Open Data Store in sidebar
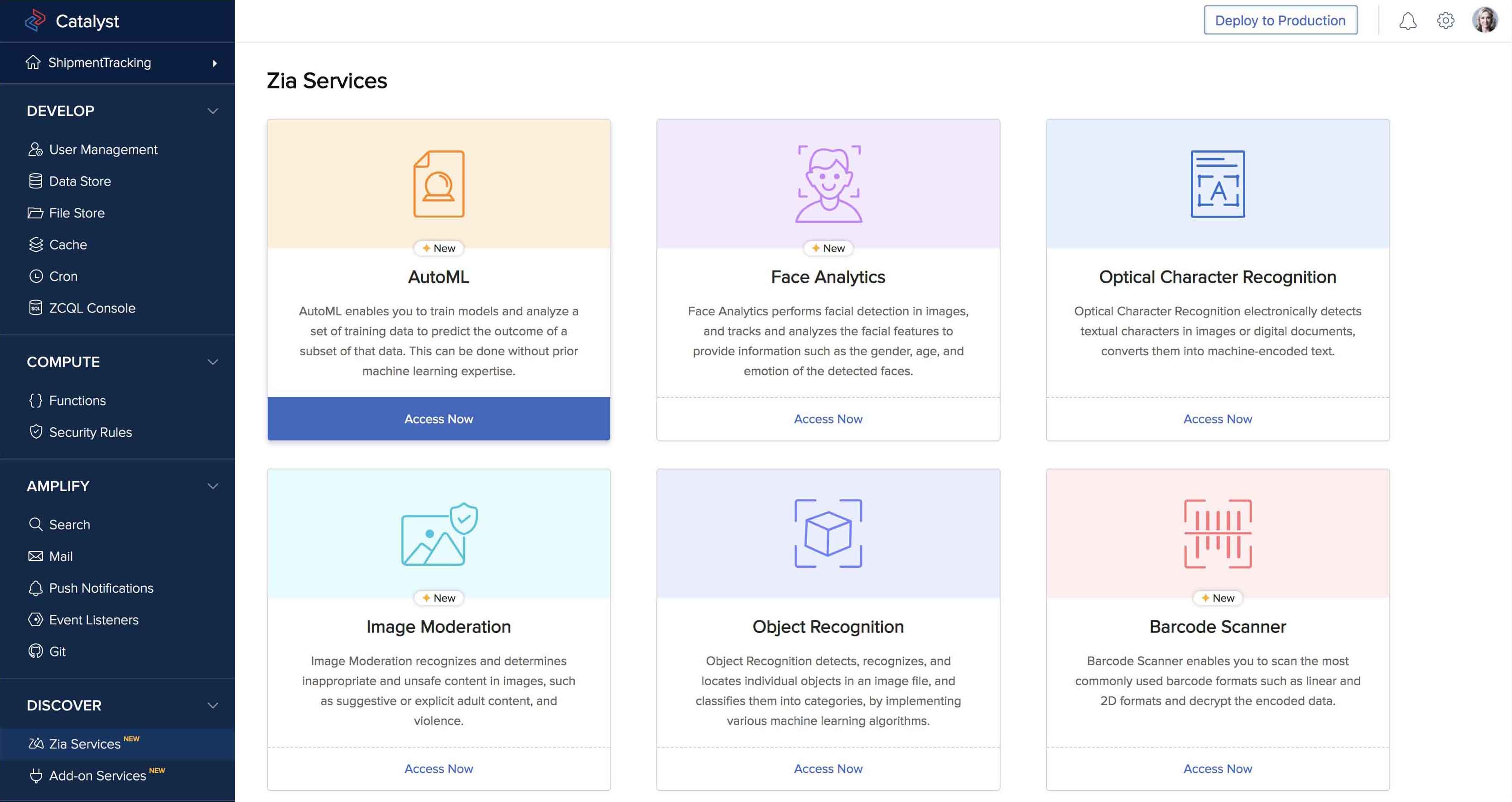 click(x=80, y=181)
